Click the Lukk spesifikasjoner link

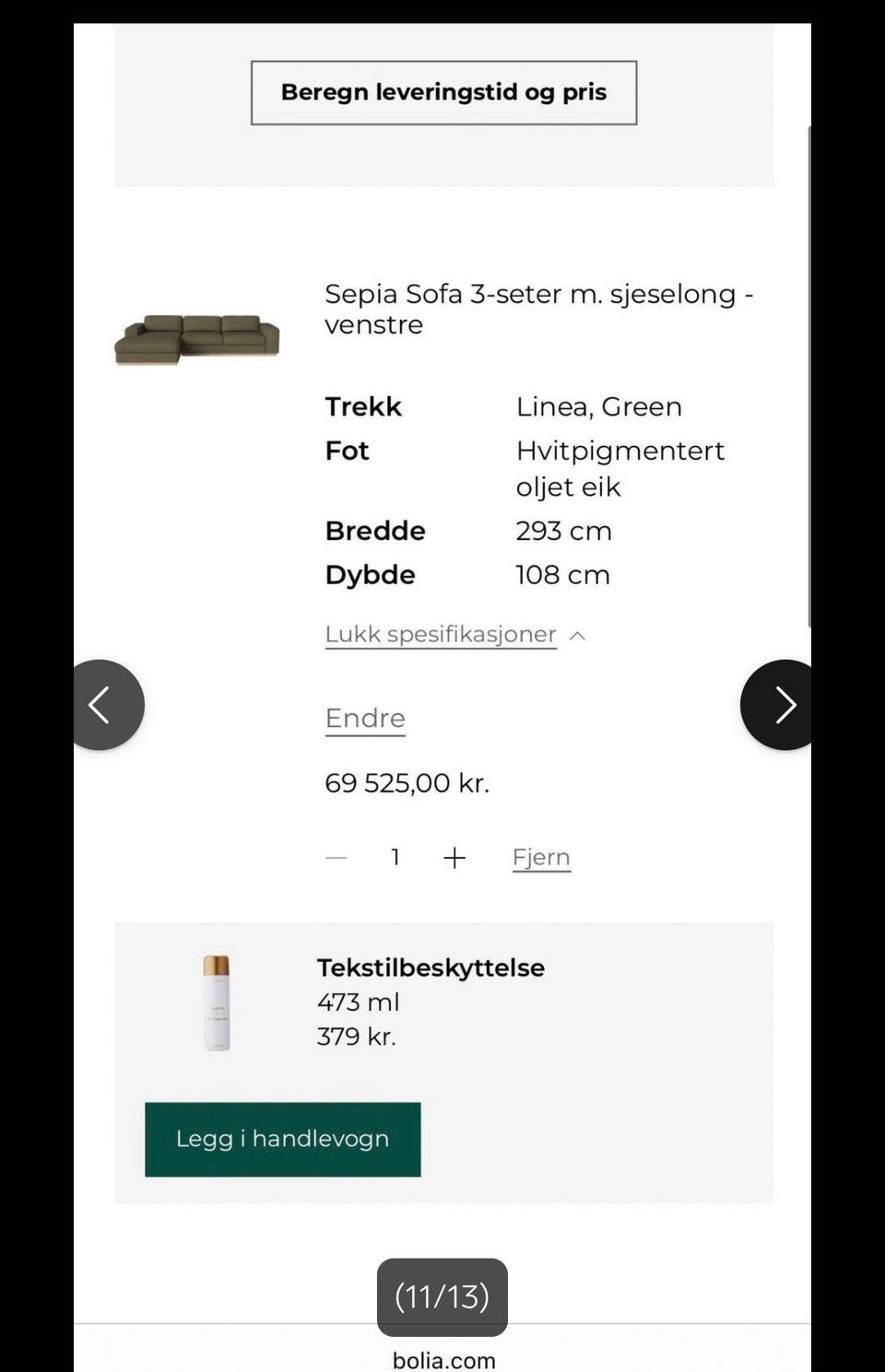tap(441, 635)
